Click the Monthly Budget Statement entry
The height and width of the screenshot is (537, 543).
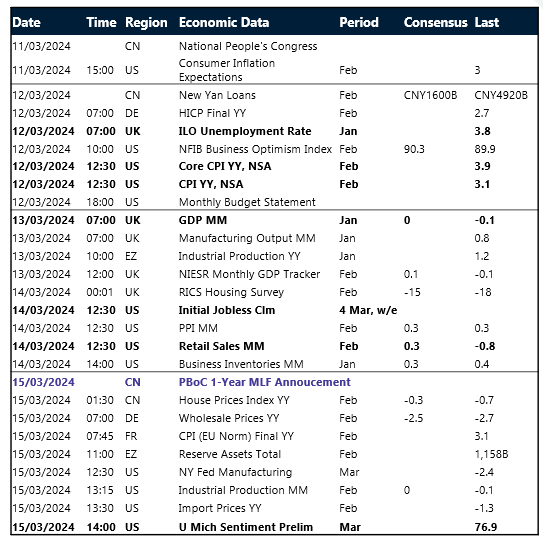pyautogui.click(x=247, y=202)
